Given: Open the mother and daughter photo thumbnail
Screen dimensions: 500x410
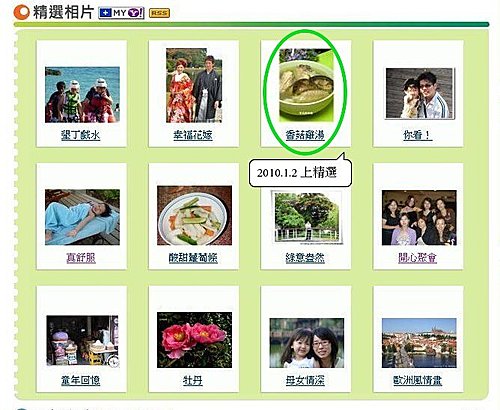Looking at the screenshot, I should pos(307,343).
